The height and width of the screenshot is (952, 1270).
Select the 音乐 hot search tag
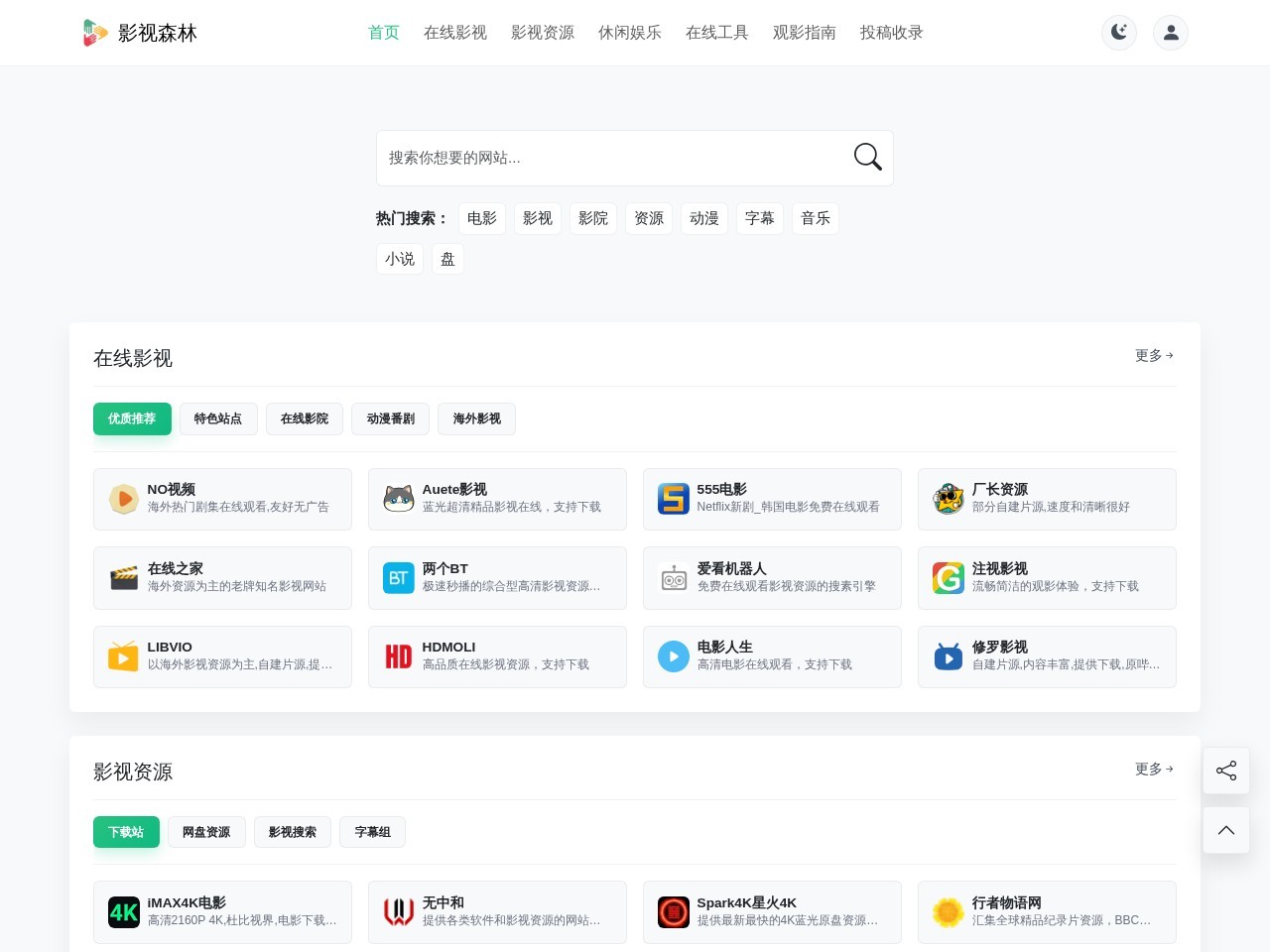coord(816,218)
